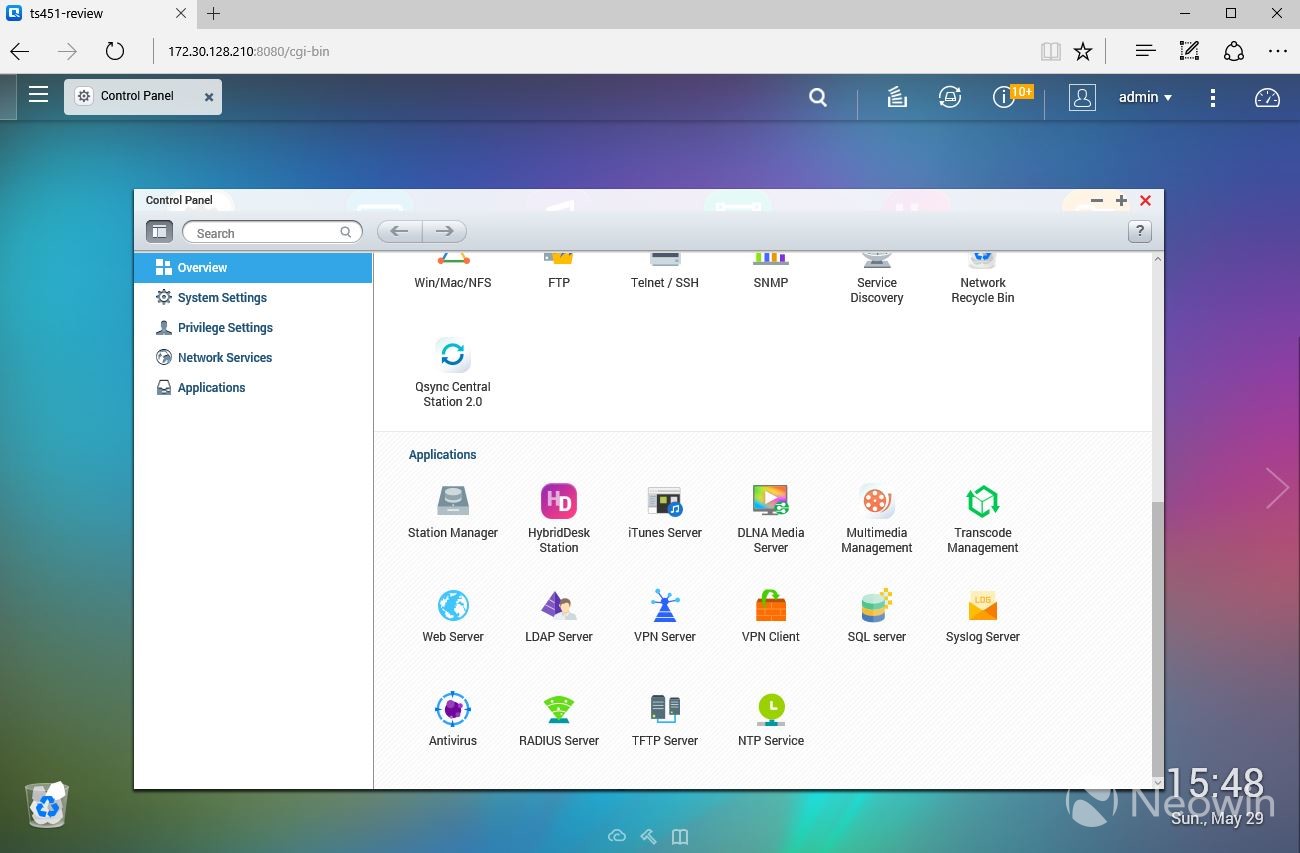Click the QTS search magnifier icon

pyautogui.click(x=818, y=97)
